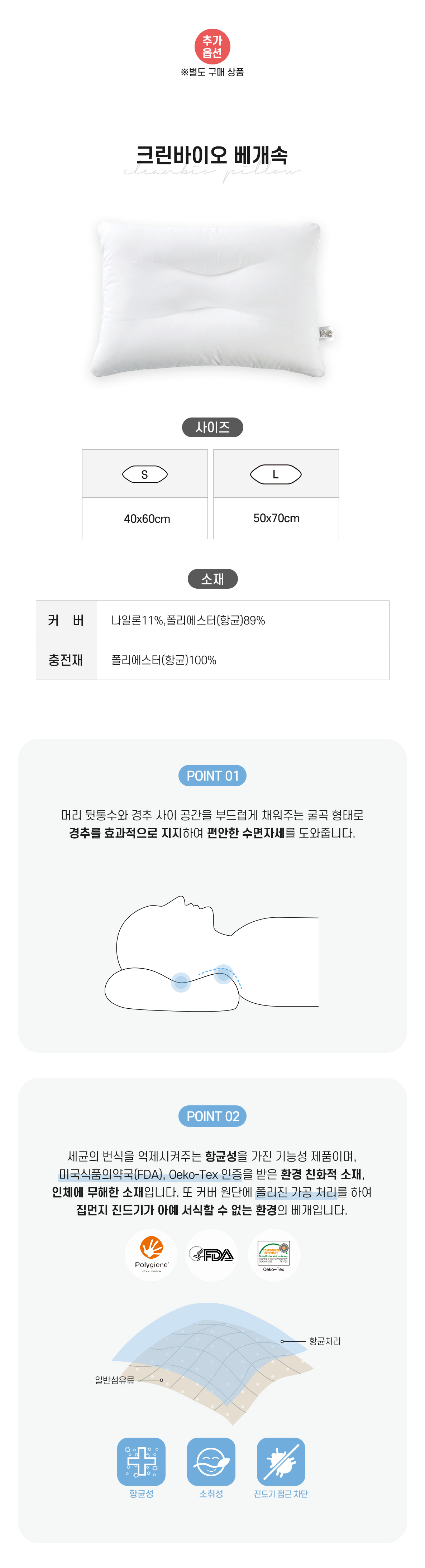Click the 50x70cm size cell
The width and height of the screenshot is (425, 1568).
point(276,518)
